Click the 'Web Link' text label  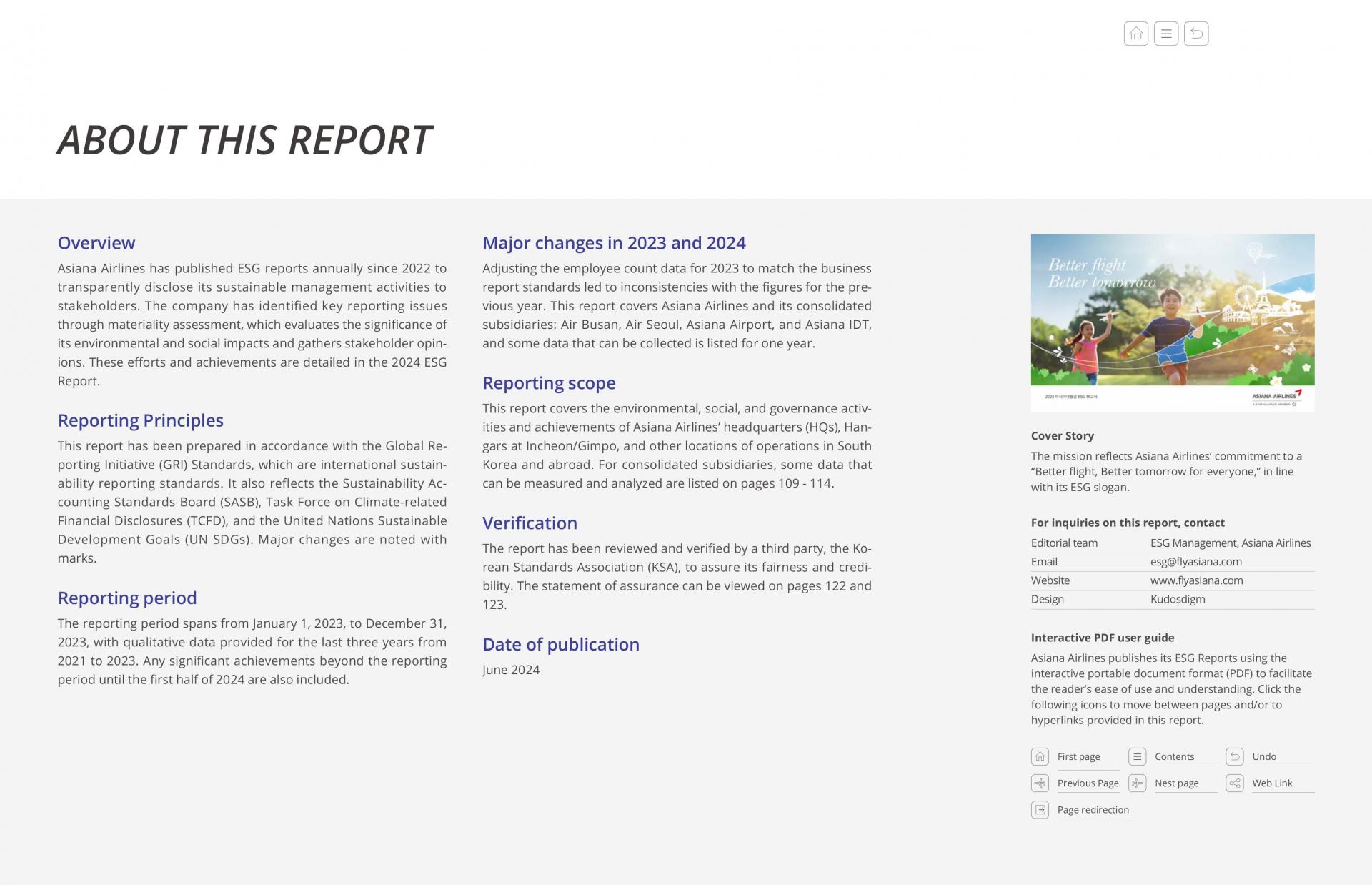pos(1272,783)
